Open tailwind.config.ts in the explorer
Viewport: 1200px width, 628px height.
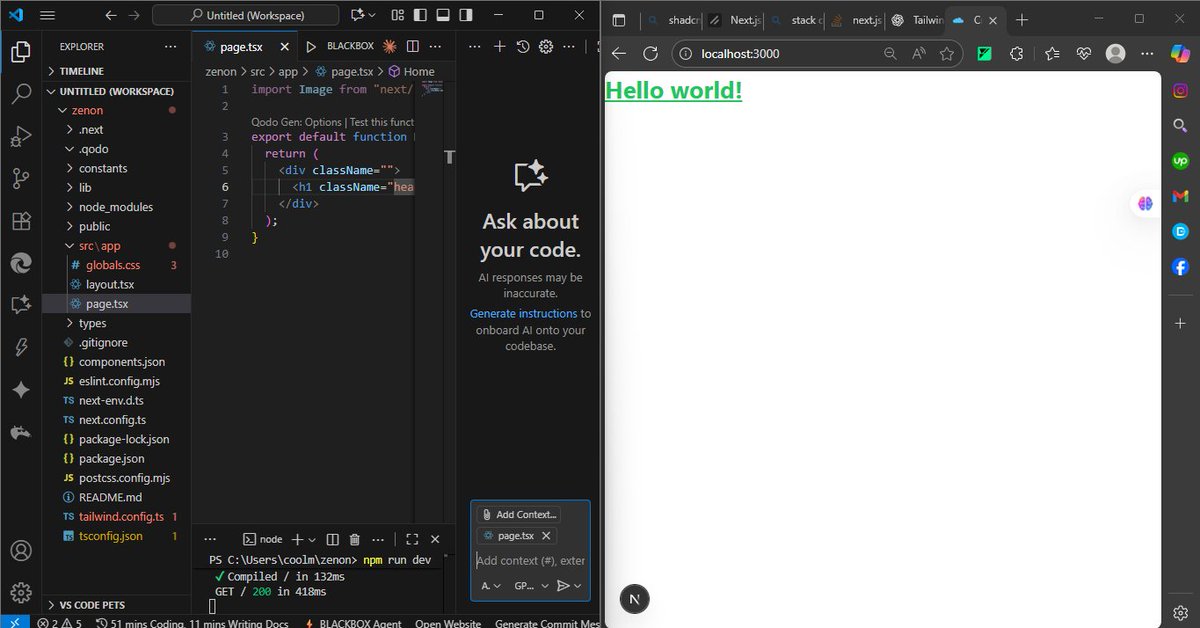119,516
